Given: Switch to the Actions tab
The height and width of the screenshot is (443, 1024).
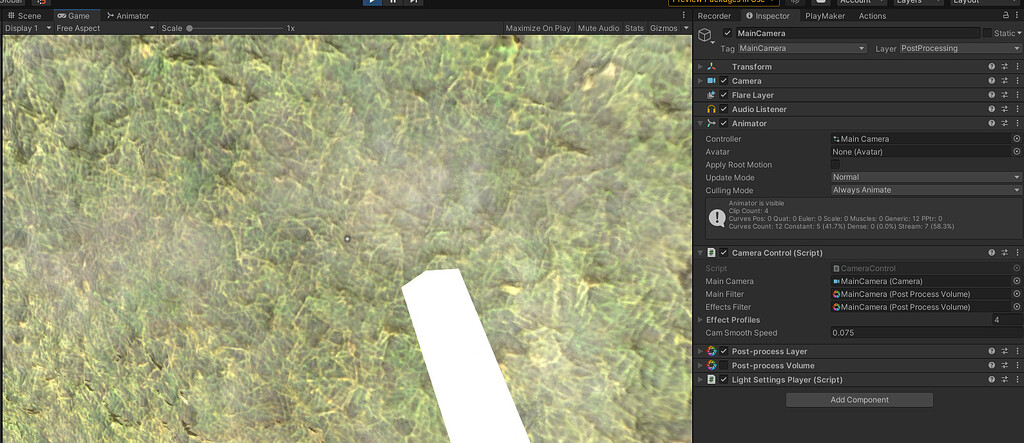Looking at the screenshot, I should click(872, 16).
